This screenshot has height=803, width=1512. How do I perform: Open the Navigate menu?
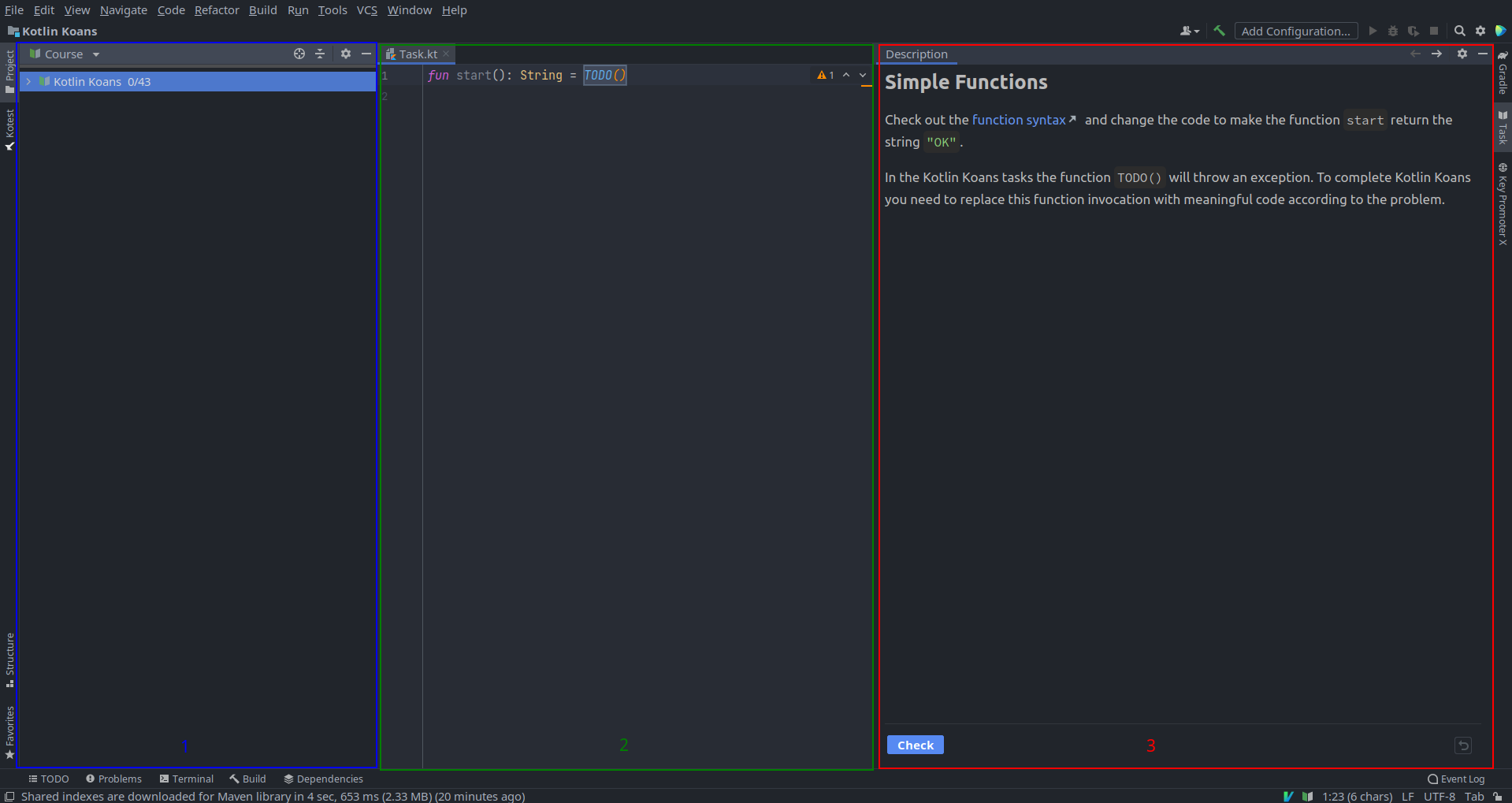pos(124,10)
